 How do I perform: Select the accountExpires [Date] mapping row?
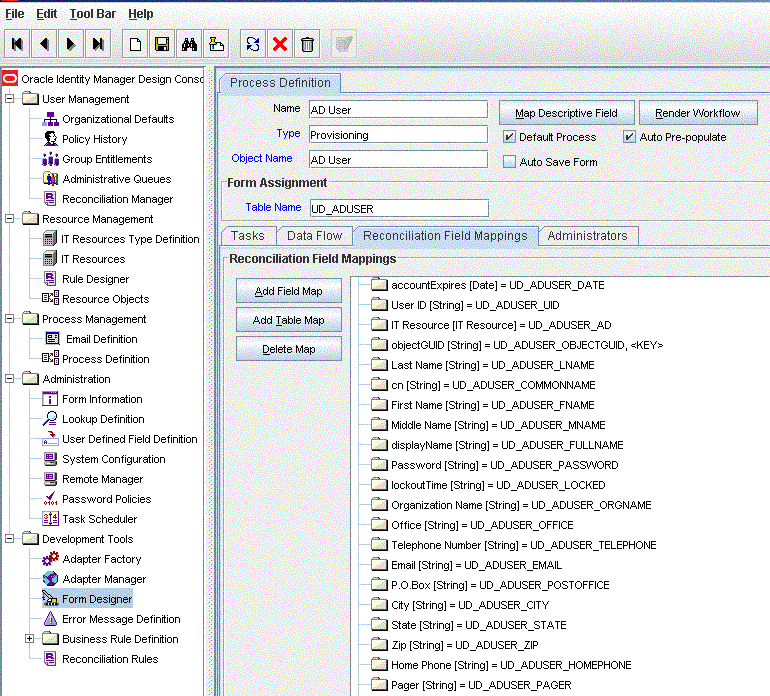[x=488, y=285]
